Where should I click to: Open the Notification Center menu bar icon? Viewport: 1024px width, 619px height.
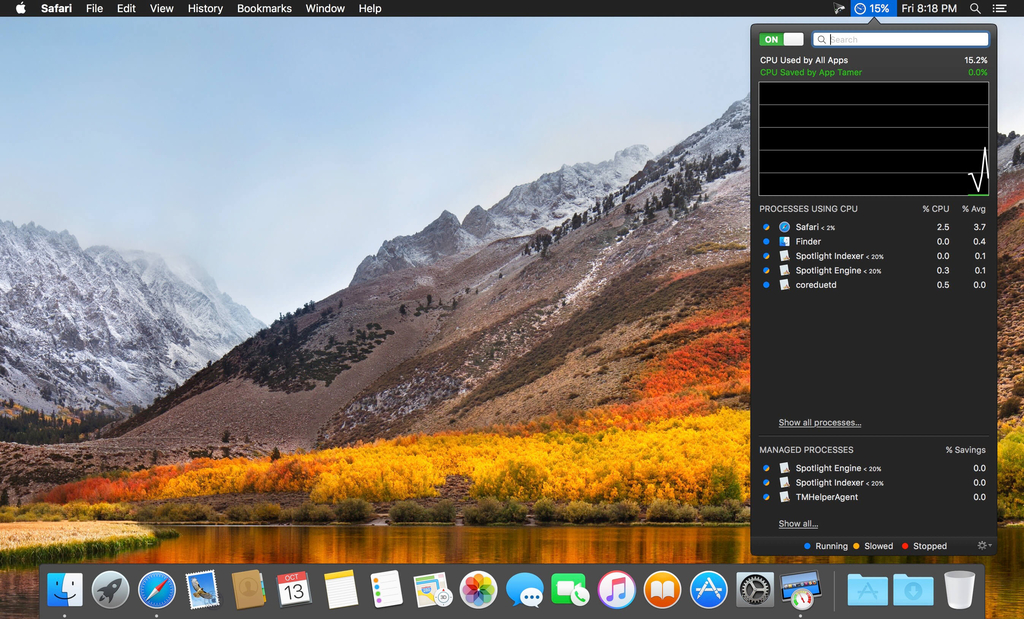pos(1003,8)
